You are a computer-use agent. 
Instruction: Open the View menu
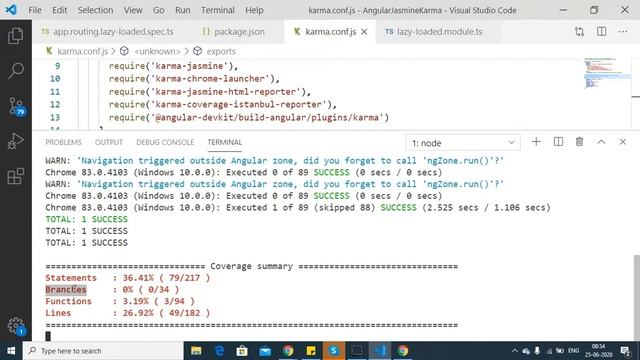[x=133, y=10]
